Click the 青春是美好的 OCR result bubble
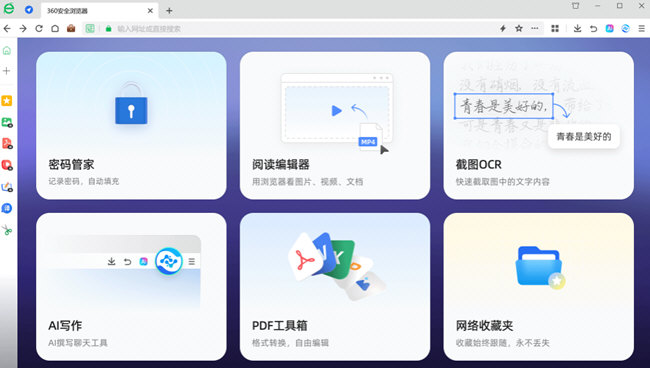The height and width of the screenshot is (368, 650). point(584,137)
